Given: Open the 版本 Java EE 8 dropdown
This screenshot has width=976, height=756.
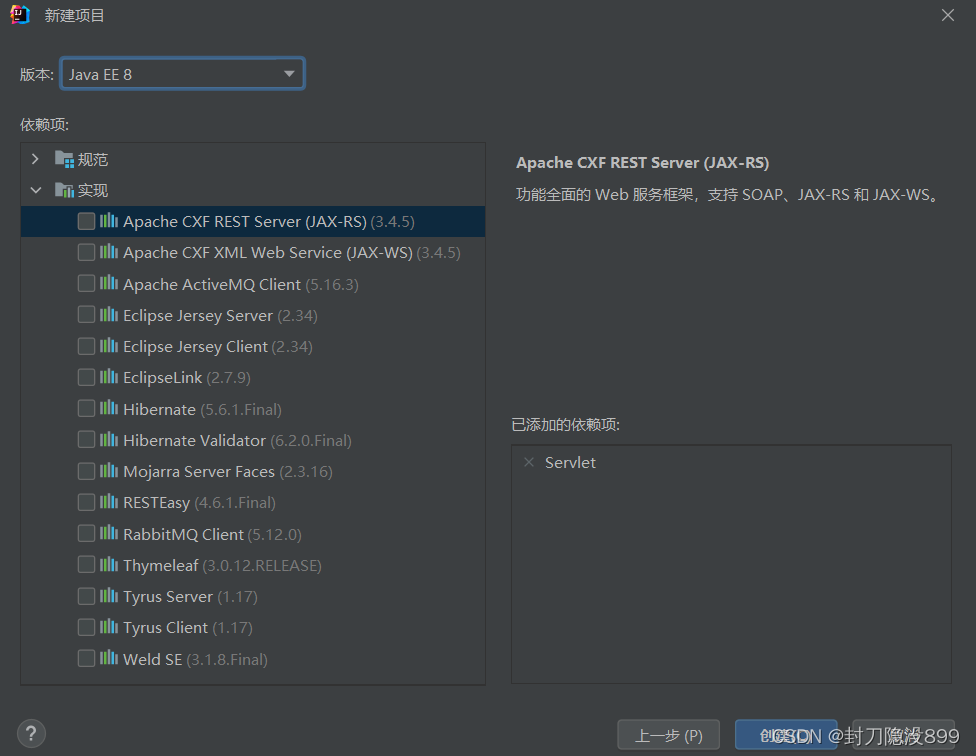Looking at the screenshot, I should [182, 74].
